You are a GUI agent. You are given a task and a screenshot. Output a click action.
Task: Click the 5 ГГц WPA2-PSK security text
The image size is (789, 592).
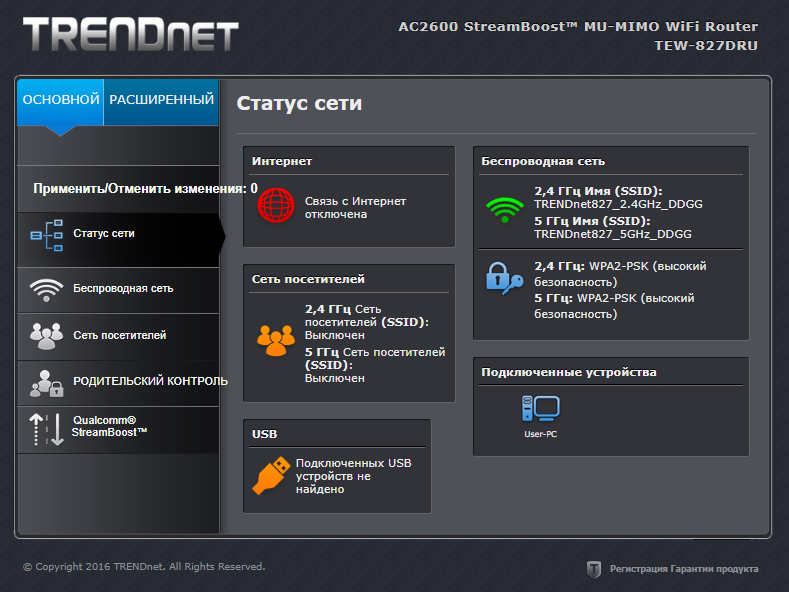pyautogui.click(x=614, y=306)
